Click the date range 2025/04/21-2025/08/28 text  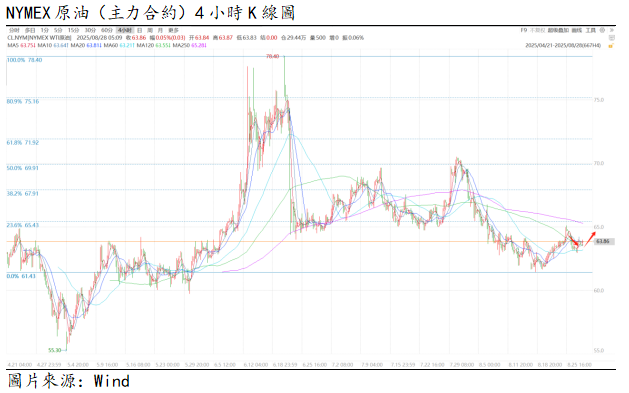coord(564,46)
